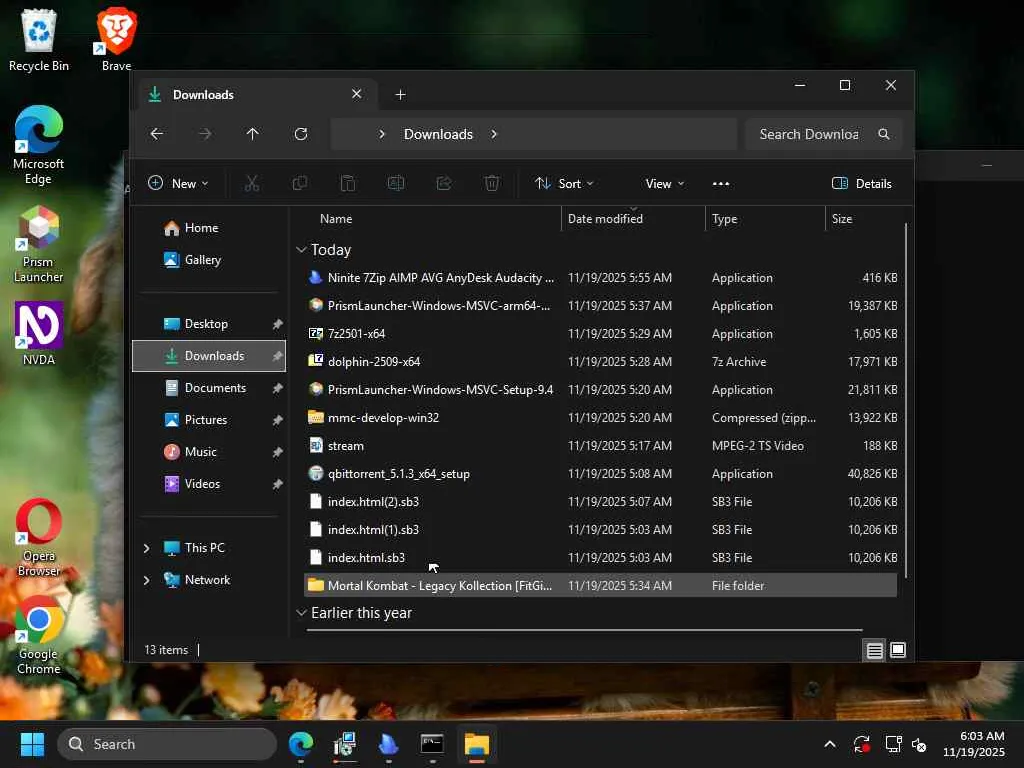This screenshot has height=768, width=1024.
Task: Open Pictures in navigation pane
Action: coord(206,420)
